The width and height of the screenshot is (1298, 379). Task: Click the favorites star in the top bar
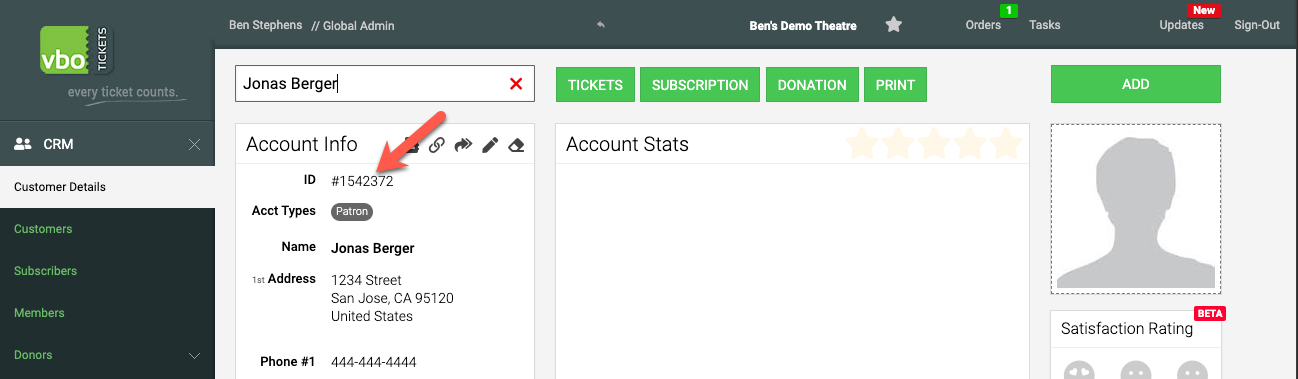(894, 25)
